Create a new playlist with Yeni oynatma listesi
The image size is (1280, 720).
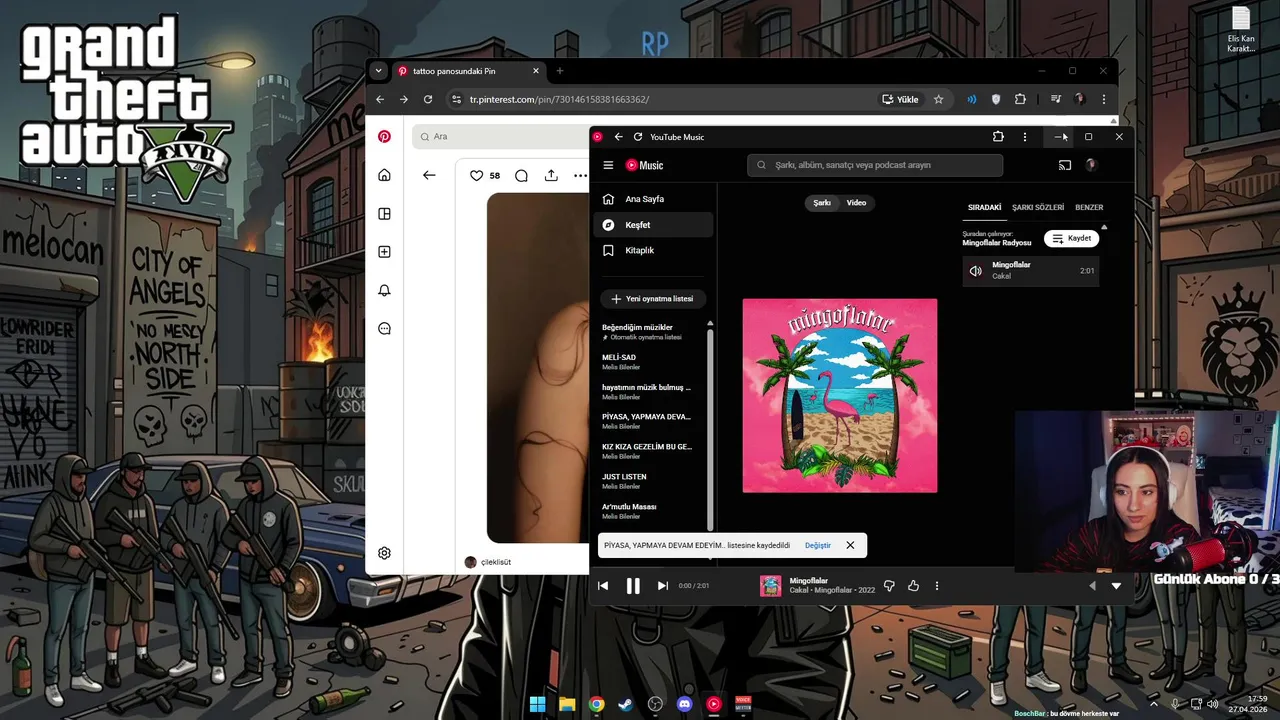653,299
